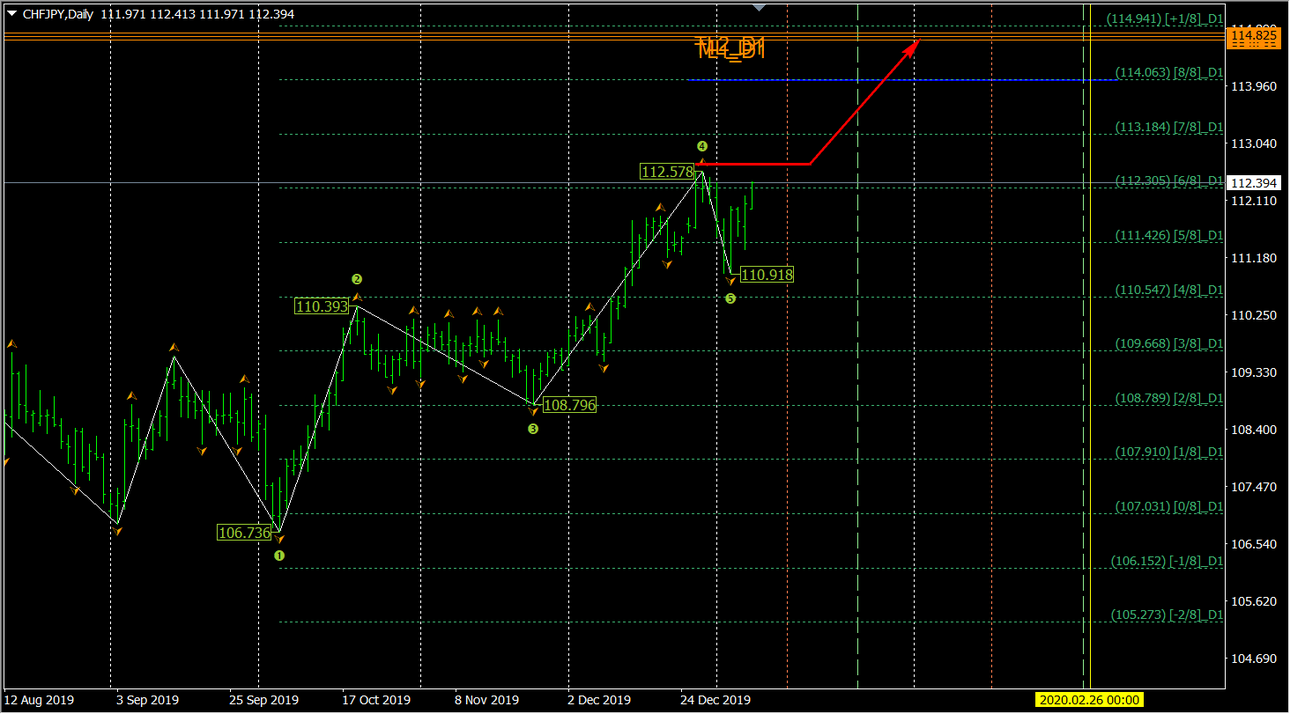Select the (106.152) [-1/8]_D1 level label
Screen dimensions: 1290x714
click(1167, 561)
